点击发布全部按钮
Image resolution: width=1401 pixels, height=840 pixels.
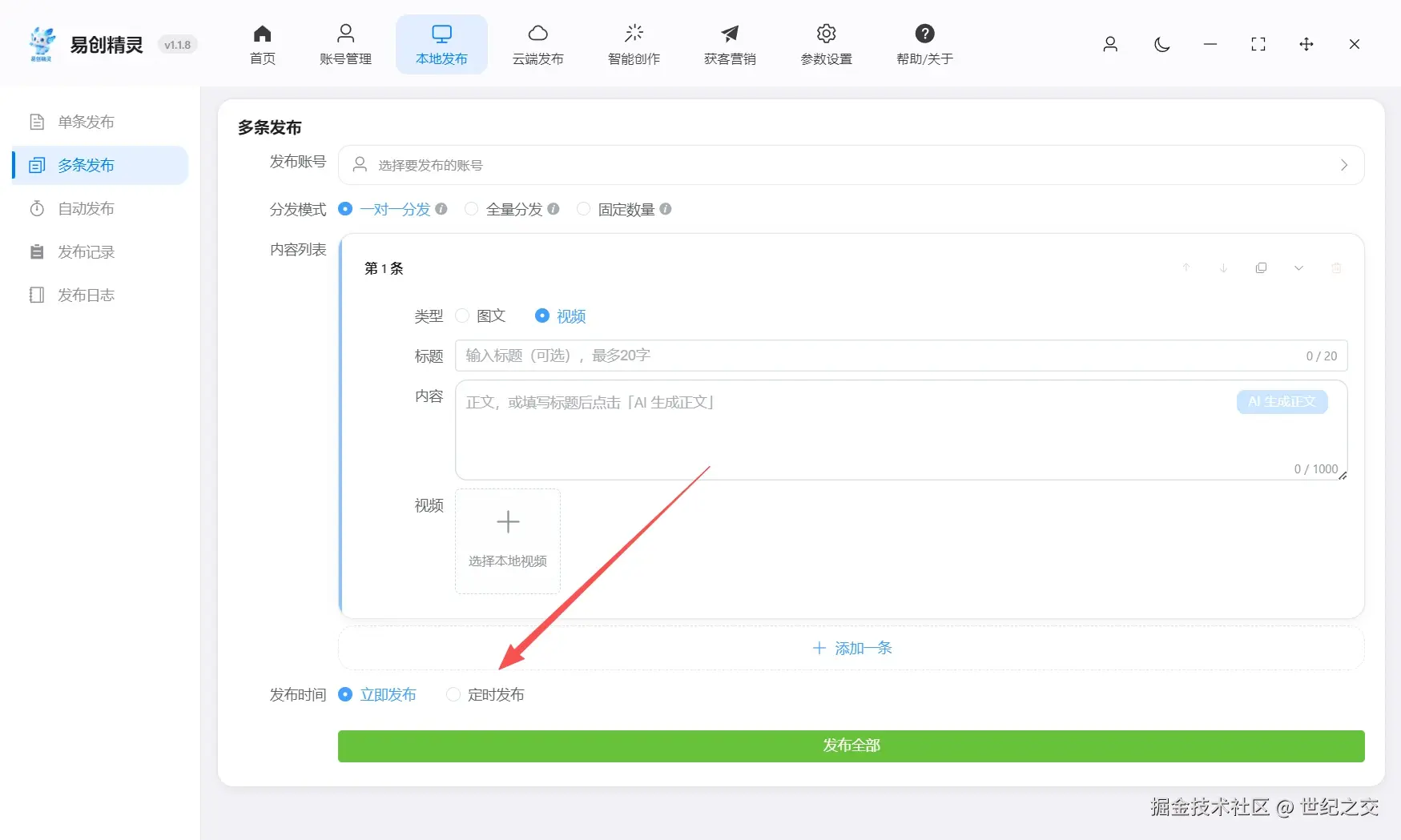click(x=851, y=746)
